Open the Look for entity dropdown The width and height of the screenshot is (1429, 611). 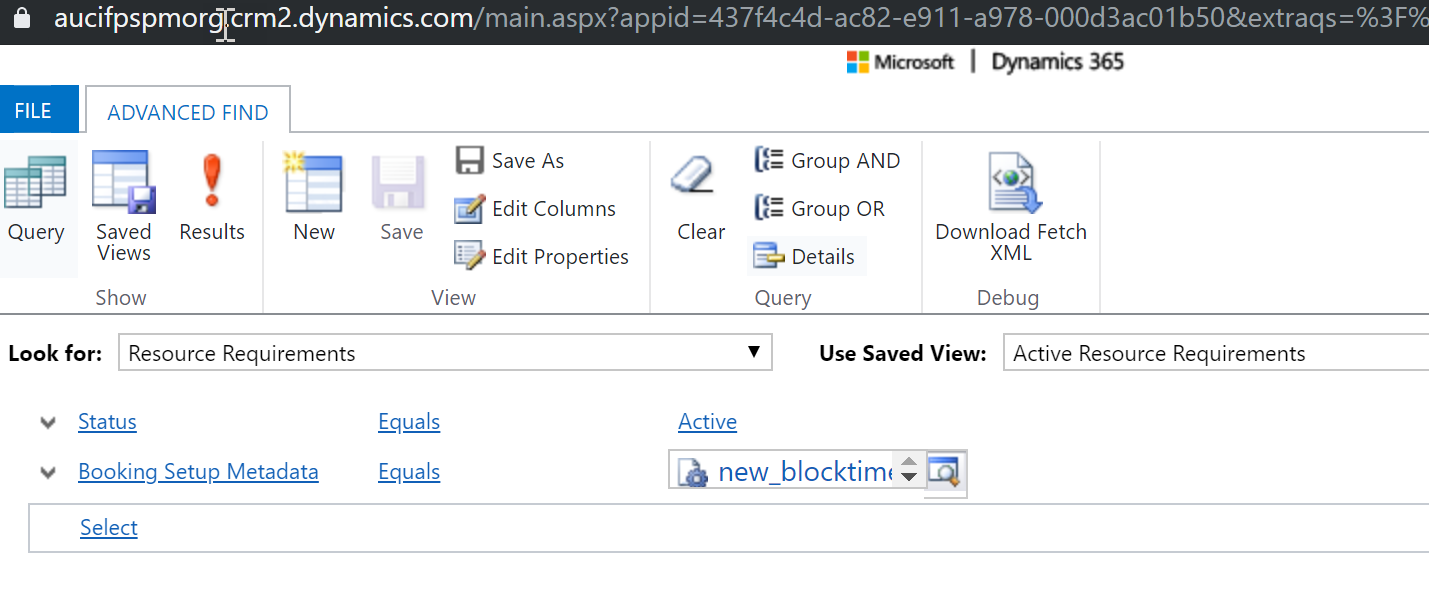[753, 352]
